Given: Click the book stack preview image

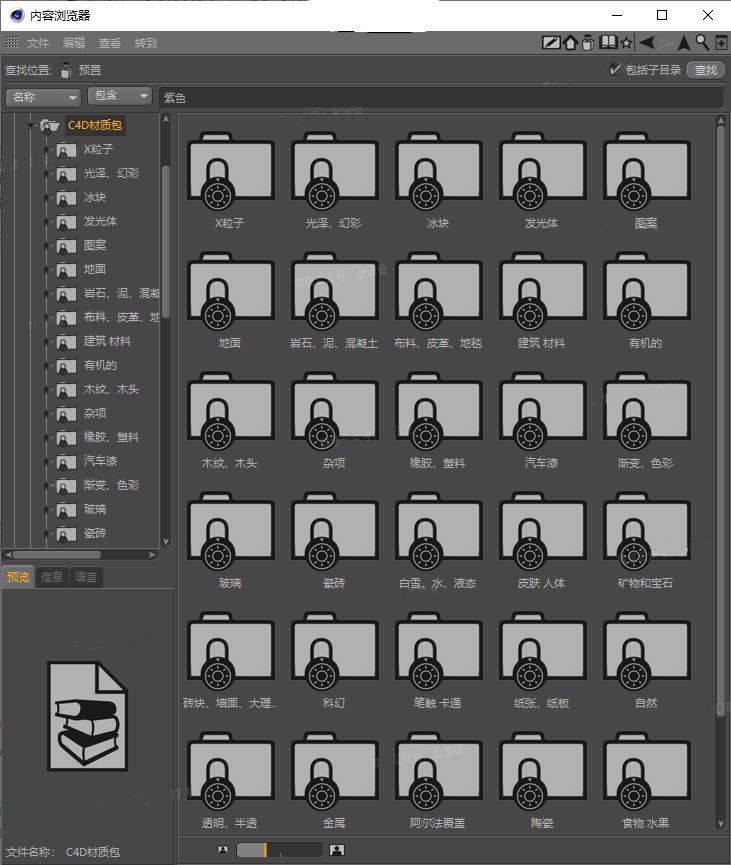Looking at the screenshot, I should [x=88, y=716].
